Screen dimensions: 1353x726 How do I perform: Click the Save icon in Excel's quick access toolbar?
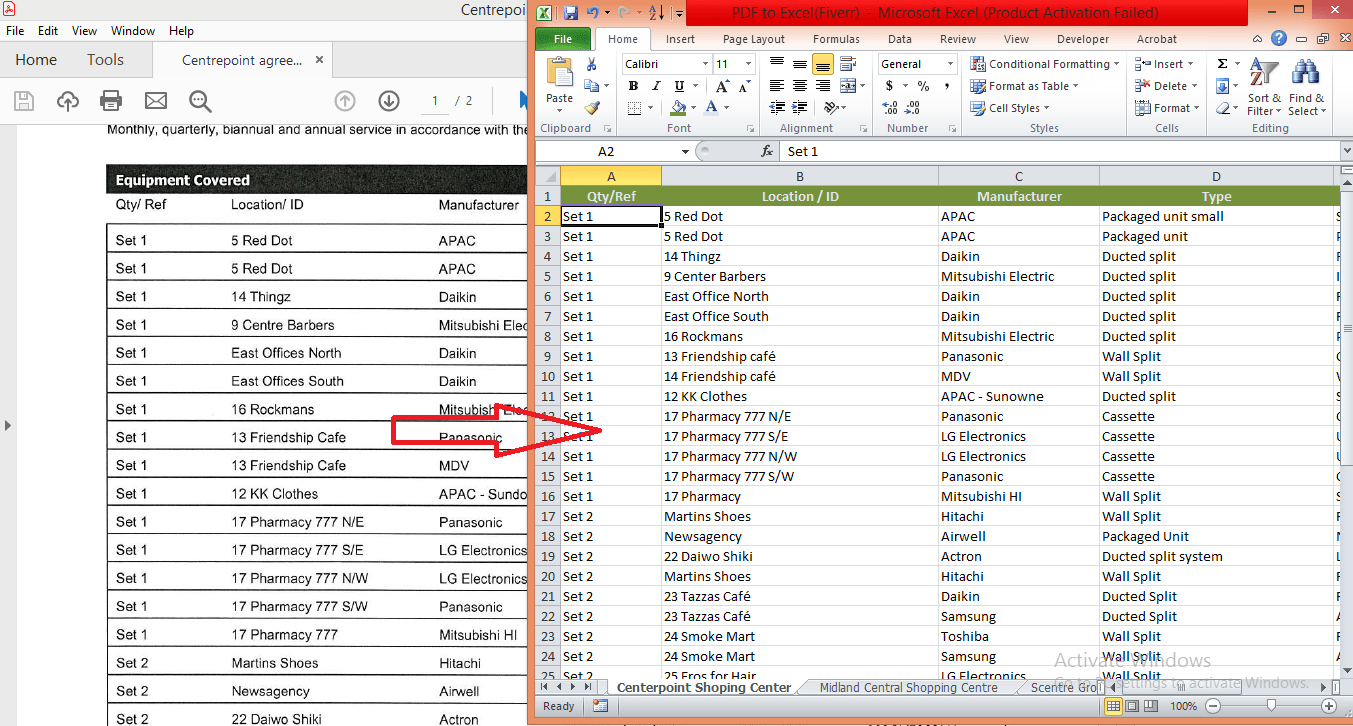pos(570,13)
